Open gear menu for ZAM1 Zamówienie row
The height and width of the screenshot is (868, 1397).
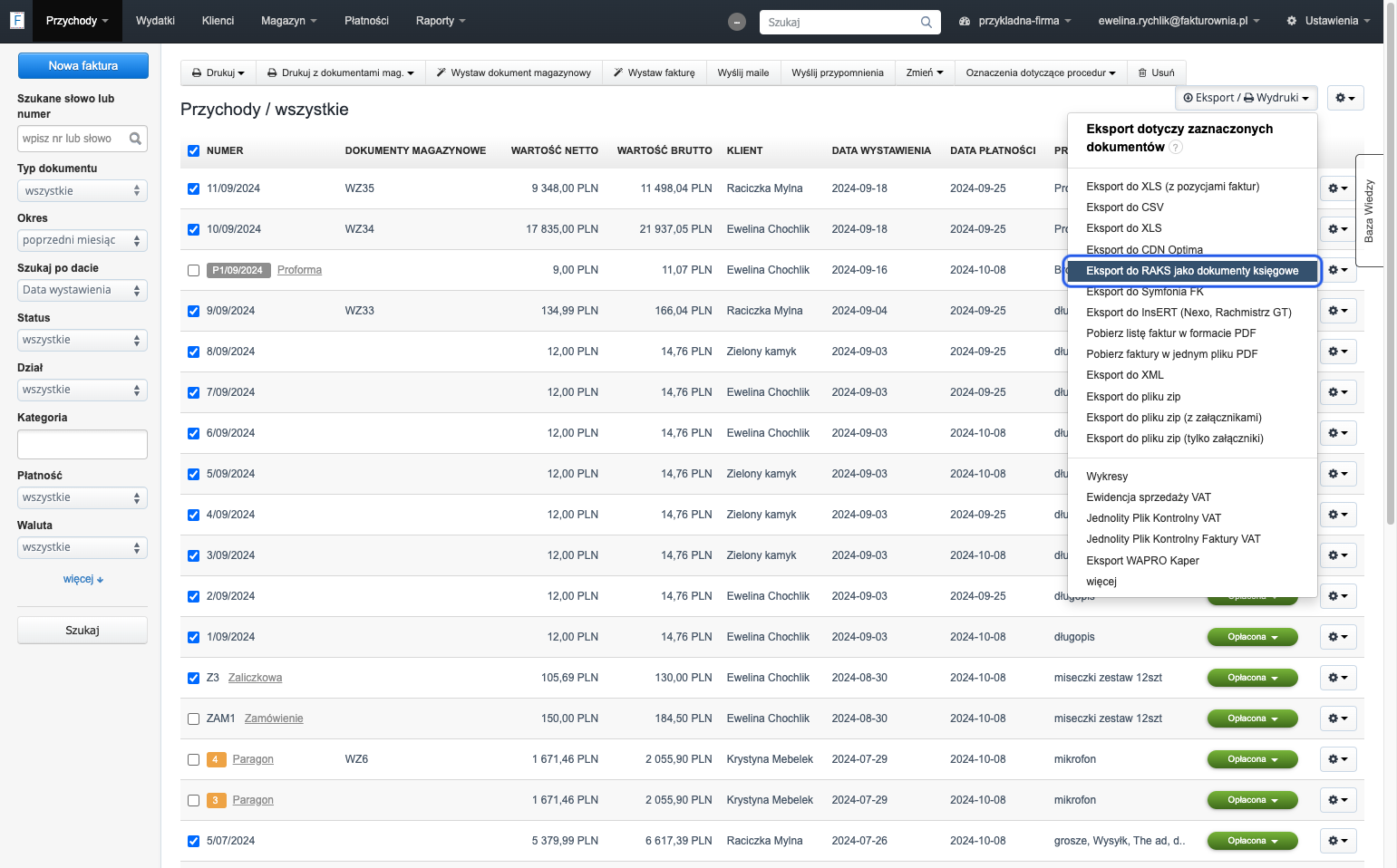click(x=1338, y=719)
